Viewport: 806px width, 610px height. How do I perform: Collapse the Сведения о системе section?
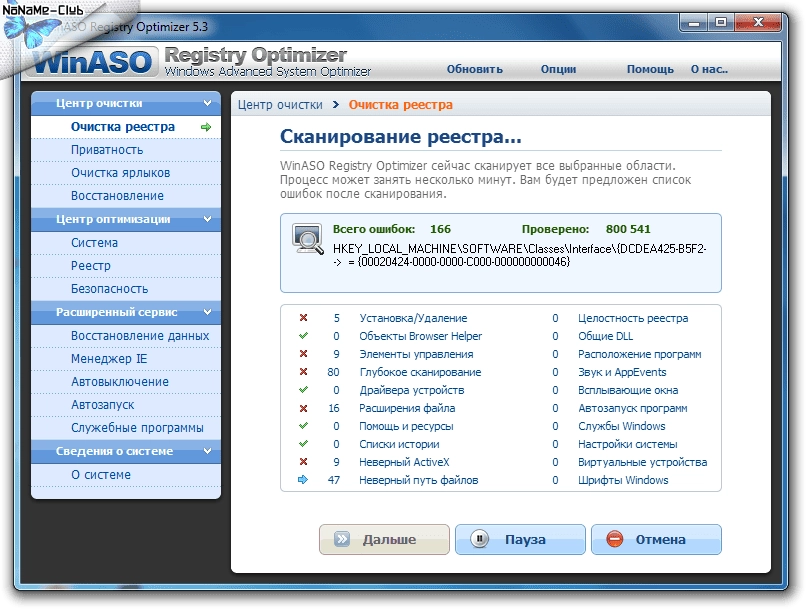(207, 451)
